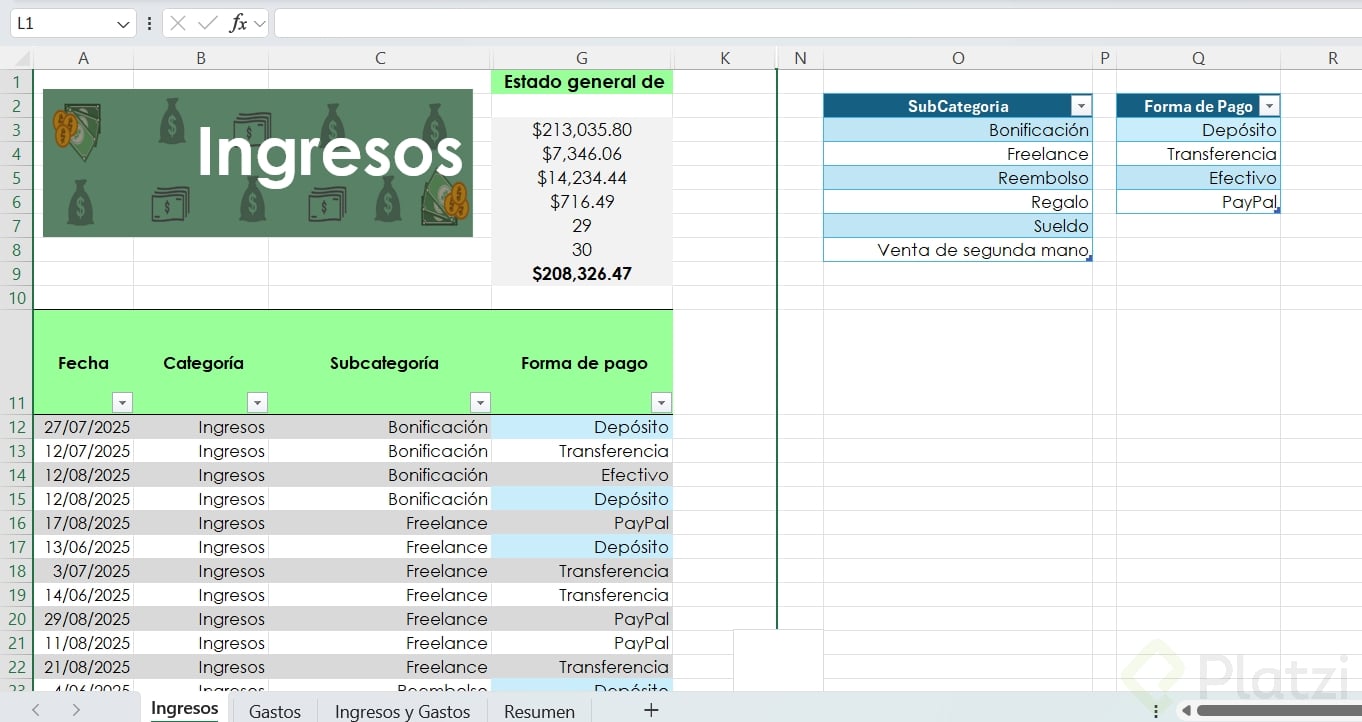Screen dimensions: 1362x722
Task: Click the three-dot handle beside the Name Box
Action: [x=150, y=23]
